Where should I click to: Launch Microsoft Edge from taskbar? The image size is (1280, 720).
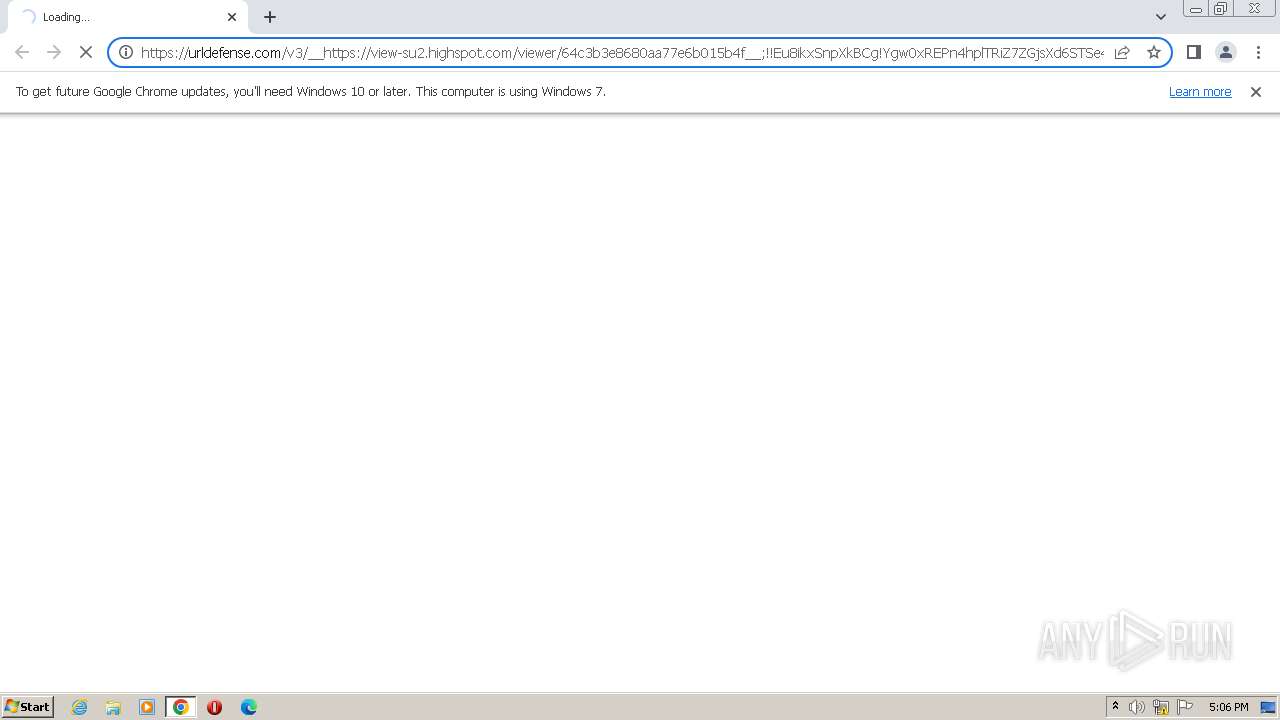(249, 707)
